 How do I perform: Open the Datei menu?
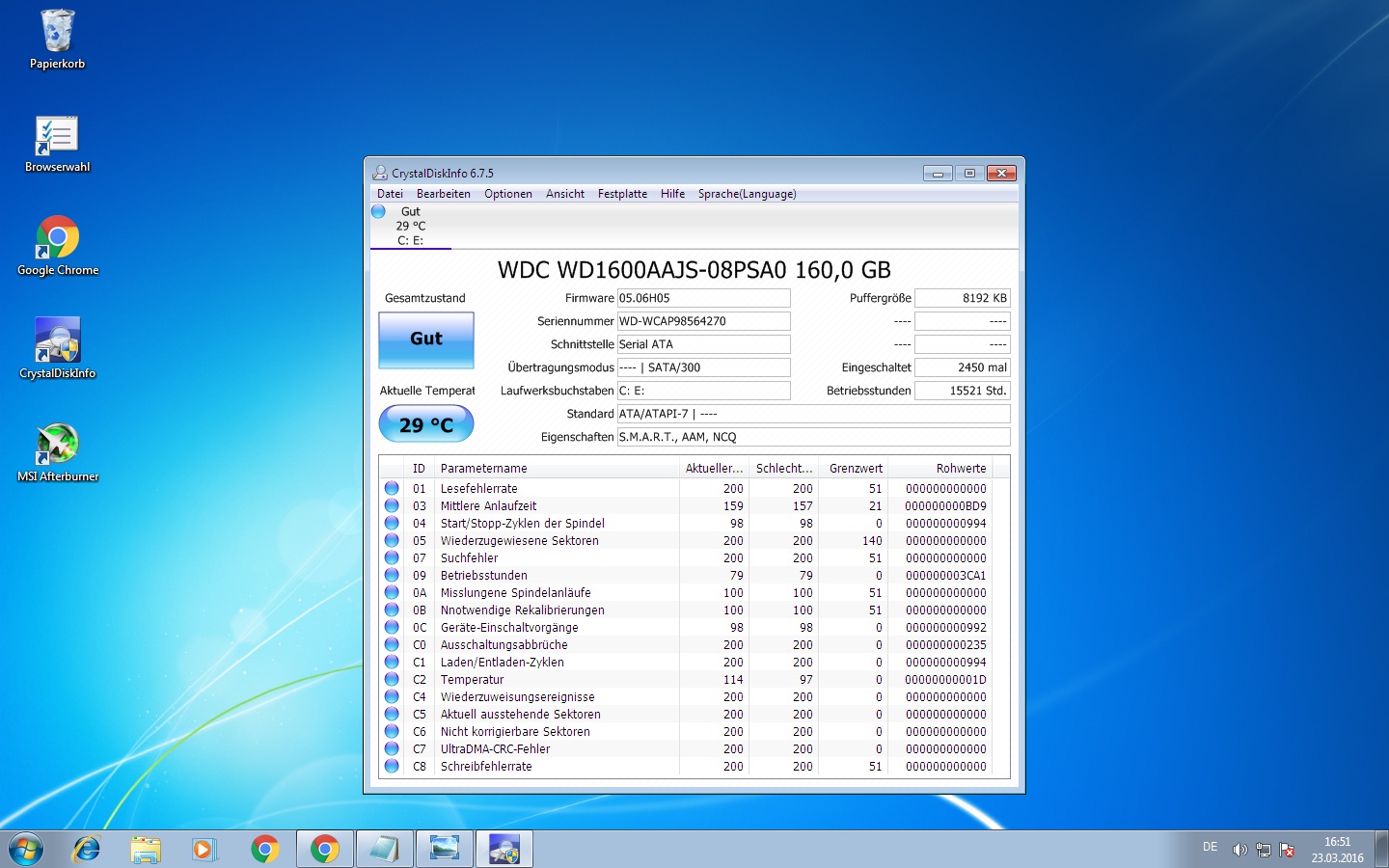pos(390,194)
